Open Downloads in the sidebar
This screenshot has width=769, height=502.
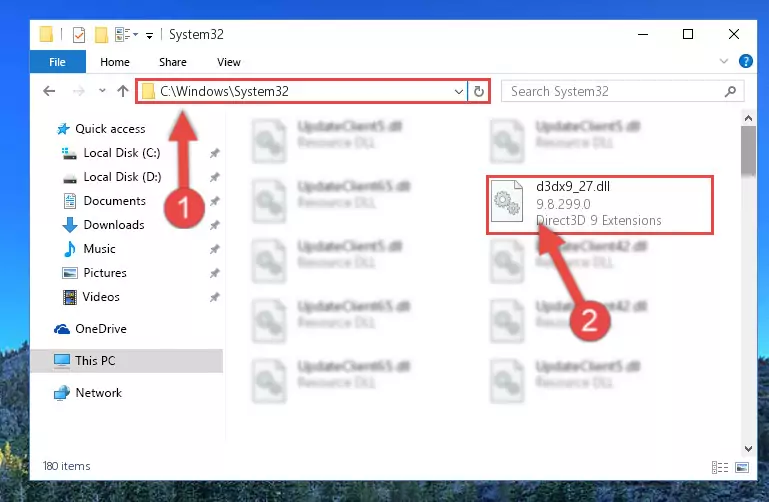(103, 225)
